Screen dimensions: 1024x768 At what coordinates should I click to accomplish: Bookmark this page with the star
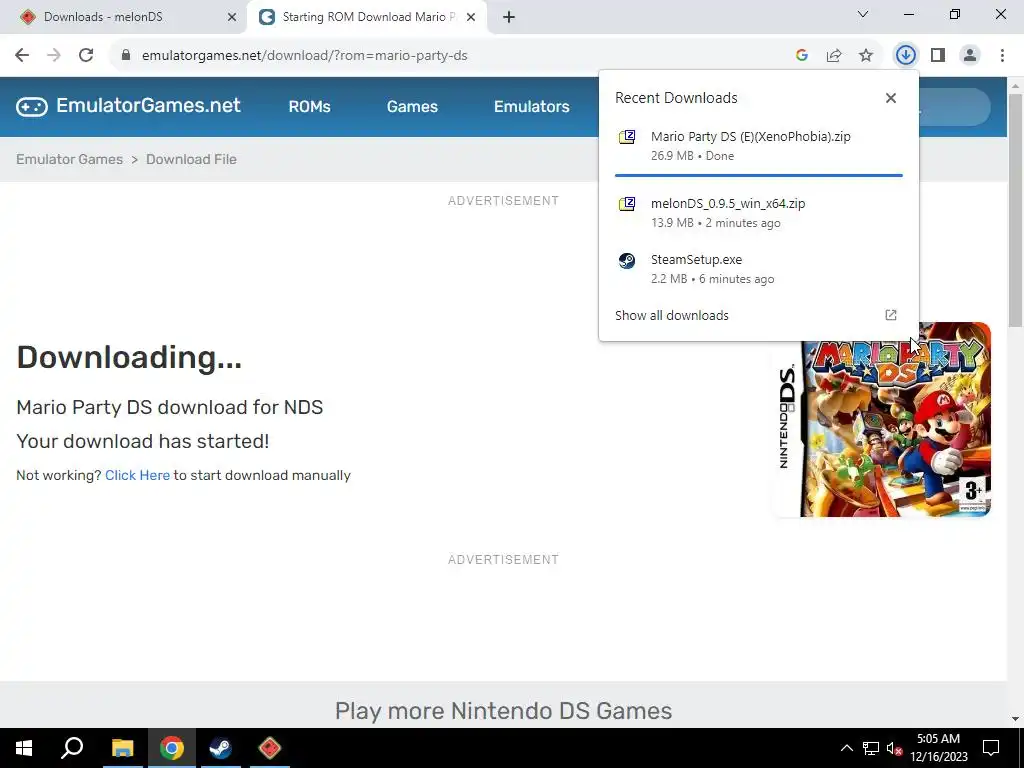[x=866, y=56]
